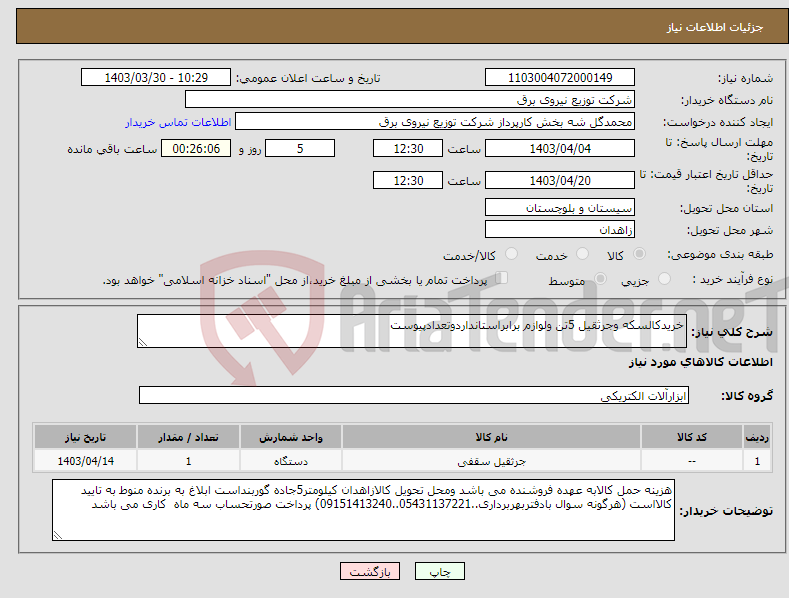Image resolution: width=789 pixels, height=598 pixels.
Task: Click the remaining time countdown 00:26:06
Action: [x=196, y=148]
